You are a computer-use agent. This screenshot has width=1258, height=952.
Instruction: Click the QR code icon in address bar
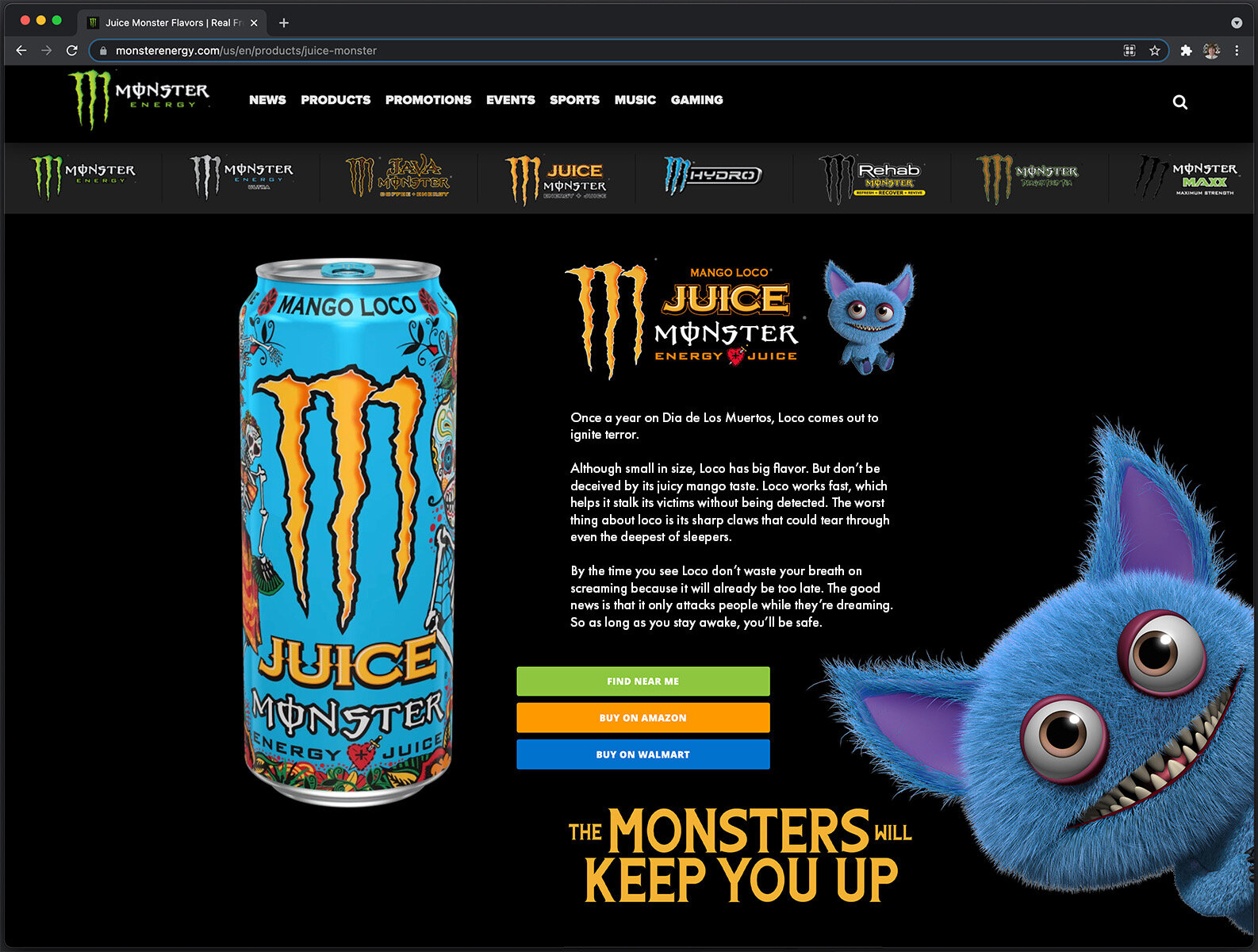[1130, 51]
